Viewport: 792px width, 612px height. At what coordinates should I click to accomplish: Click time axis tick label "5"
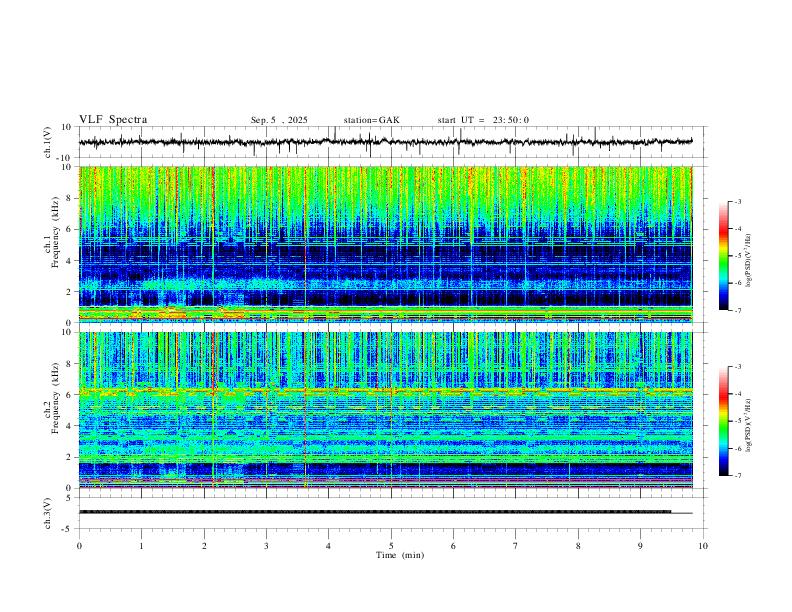coord(391,546)
